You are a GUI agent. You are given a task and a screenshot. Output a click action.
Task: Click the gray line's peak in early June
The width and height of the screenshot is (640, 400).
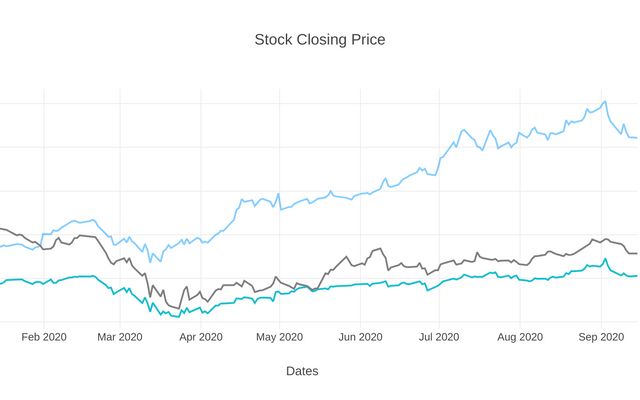pos(377,249)
